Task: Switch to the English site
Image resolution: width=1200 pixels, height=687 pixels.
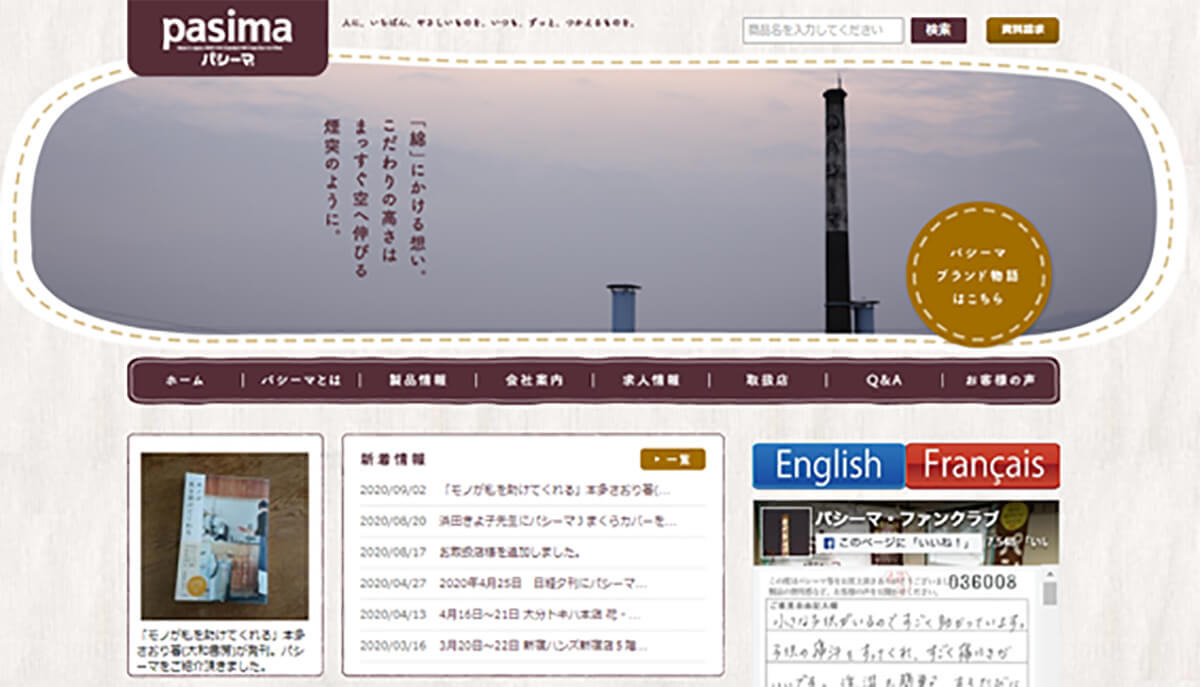Action: [x=828, y=466]
